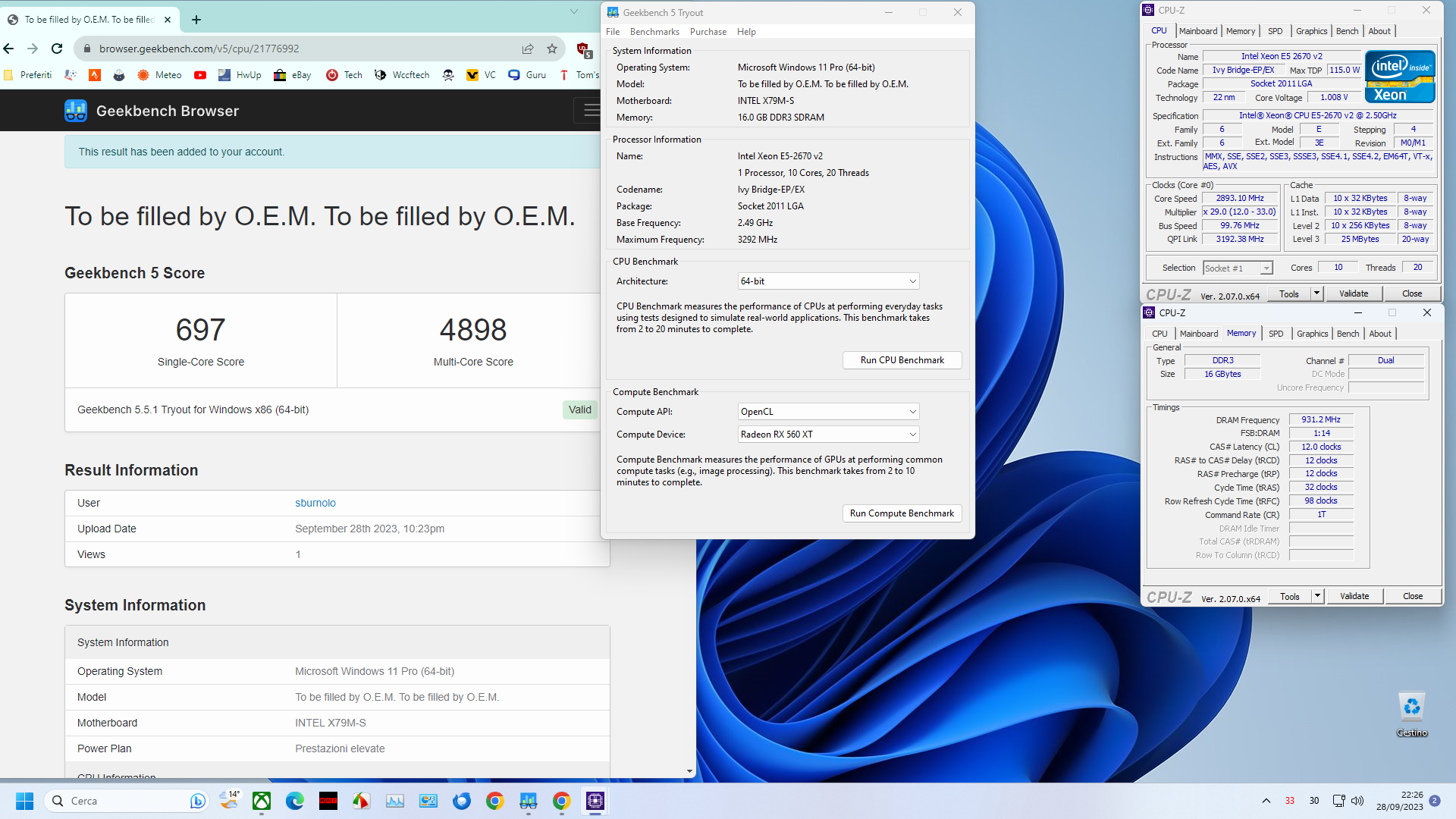This screenshot has height=819, width=1456.
Task: Open the CPU-Z icon in taskbar
Action: pos(595,801)
